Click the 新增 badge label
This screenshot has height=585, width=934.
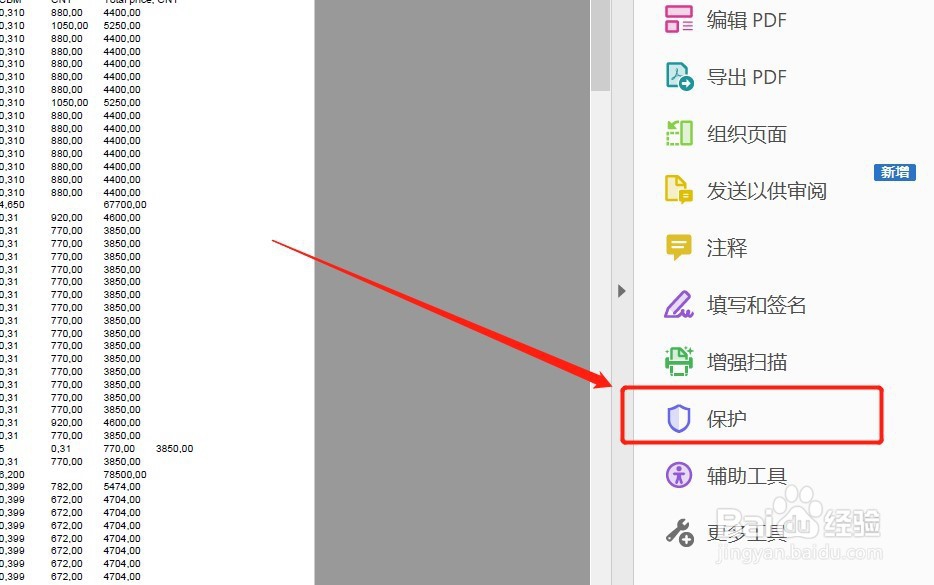point(895,172)
